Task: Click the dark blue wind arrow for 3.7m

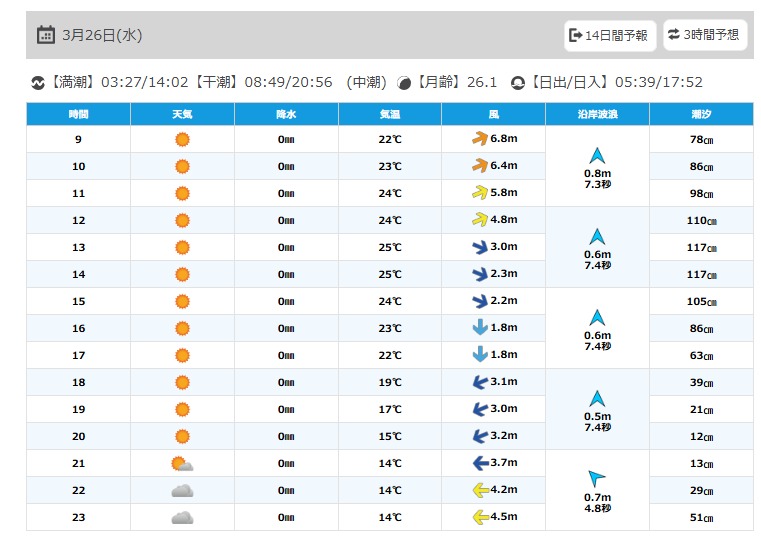Action: (x=480, y=463)
